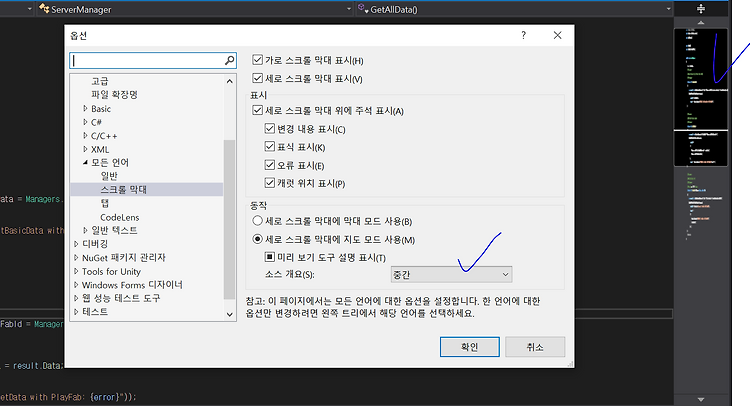Screen dimensions: 750x406
Task: Click the options tree scrollbar thumb
Action: tap(230, 219)
